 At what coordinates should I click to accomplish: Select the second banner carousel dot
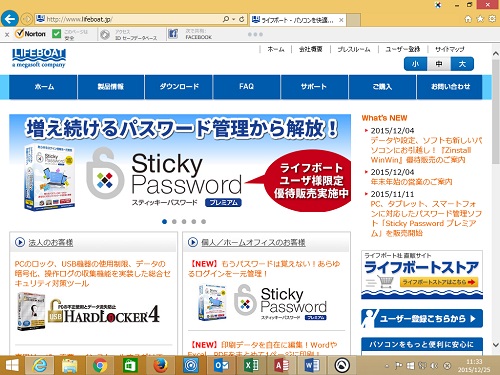point(174,221)
